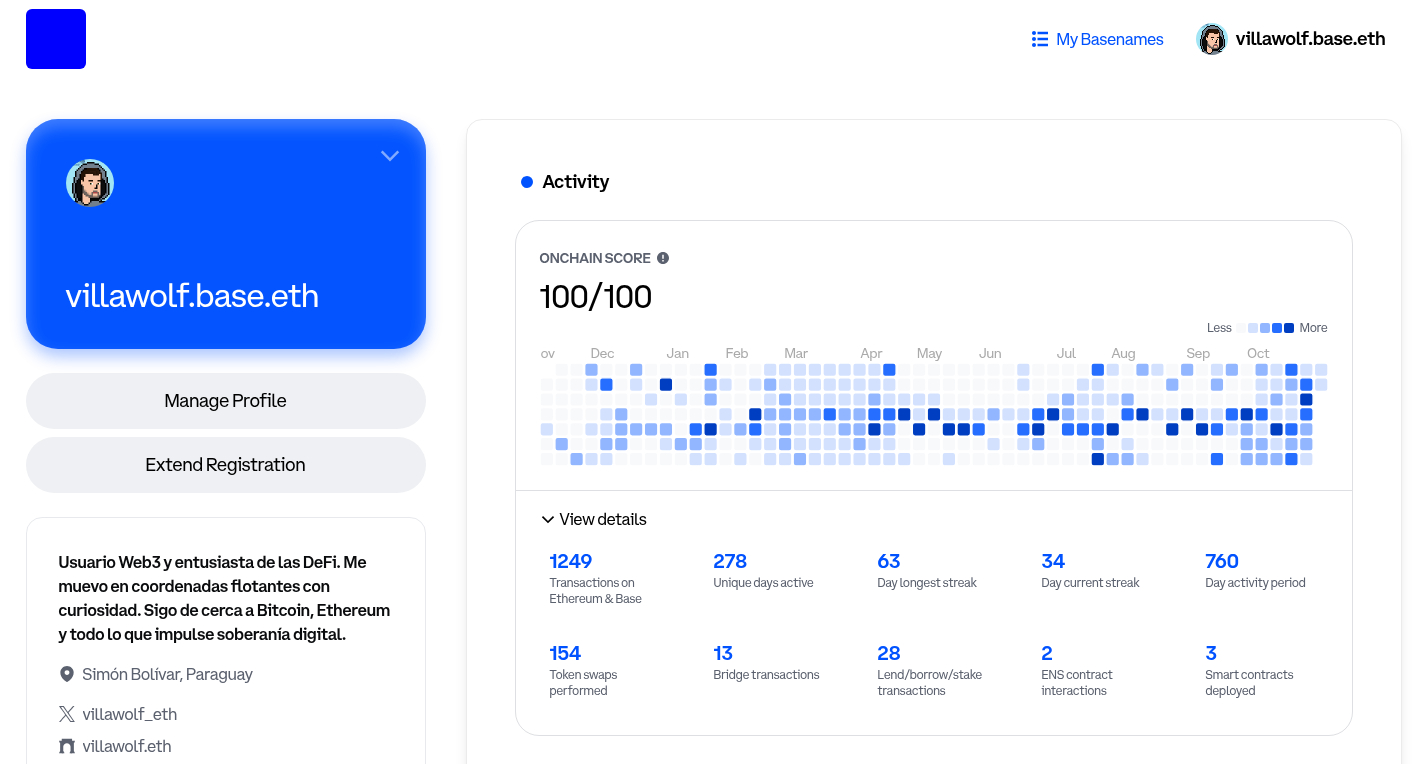Click the "Day activity period" label

1256,583
